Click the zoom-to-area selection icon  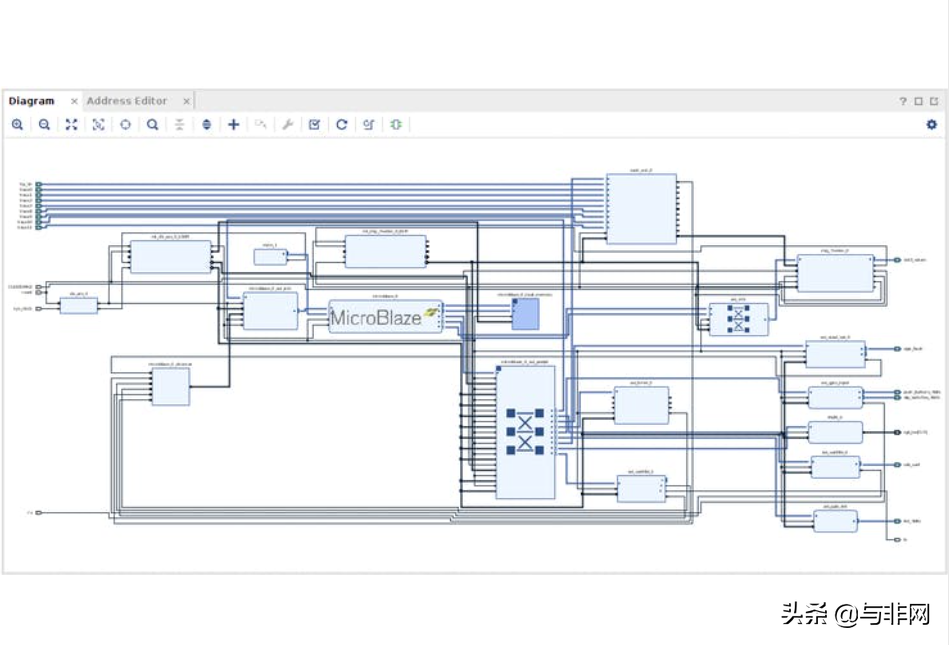tap(98, 125)
